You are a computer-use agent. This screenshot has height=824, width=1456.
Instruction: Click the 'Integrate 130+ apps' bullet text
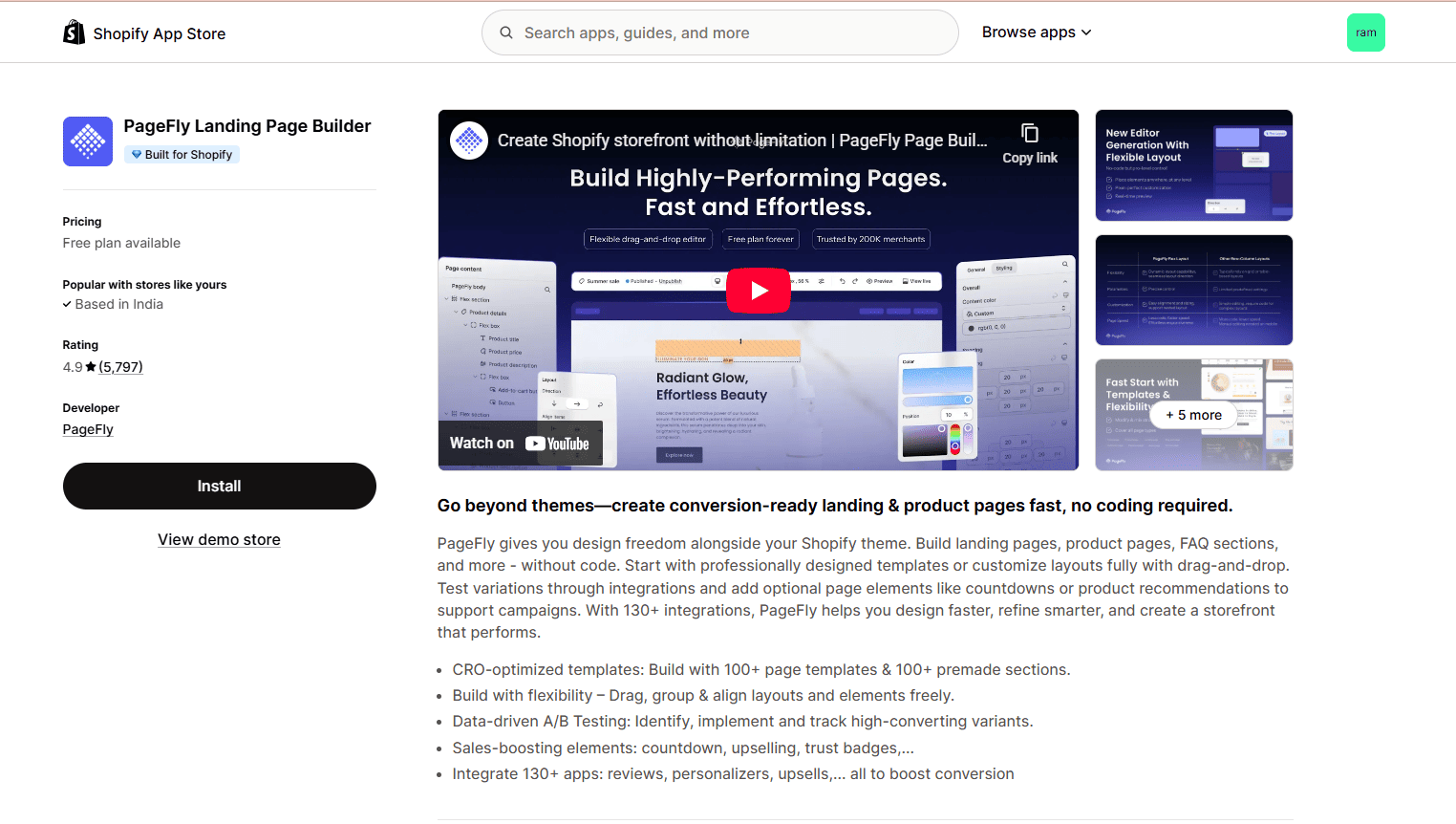pyautogui.click(x=734, y=774)
